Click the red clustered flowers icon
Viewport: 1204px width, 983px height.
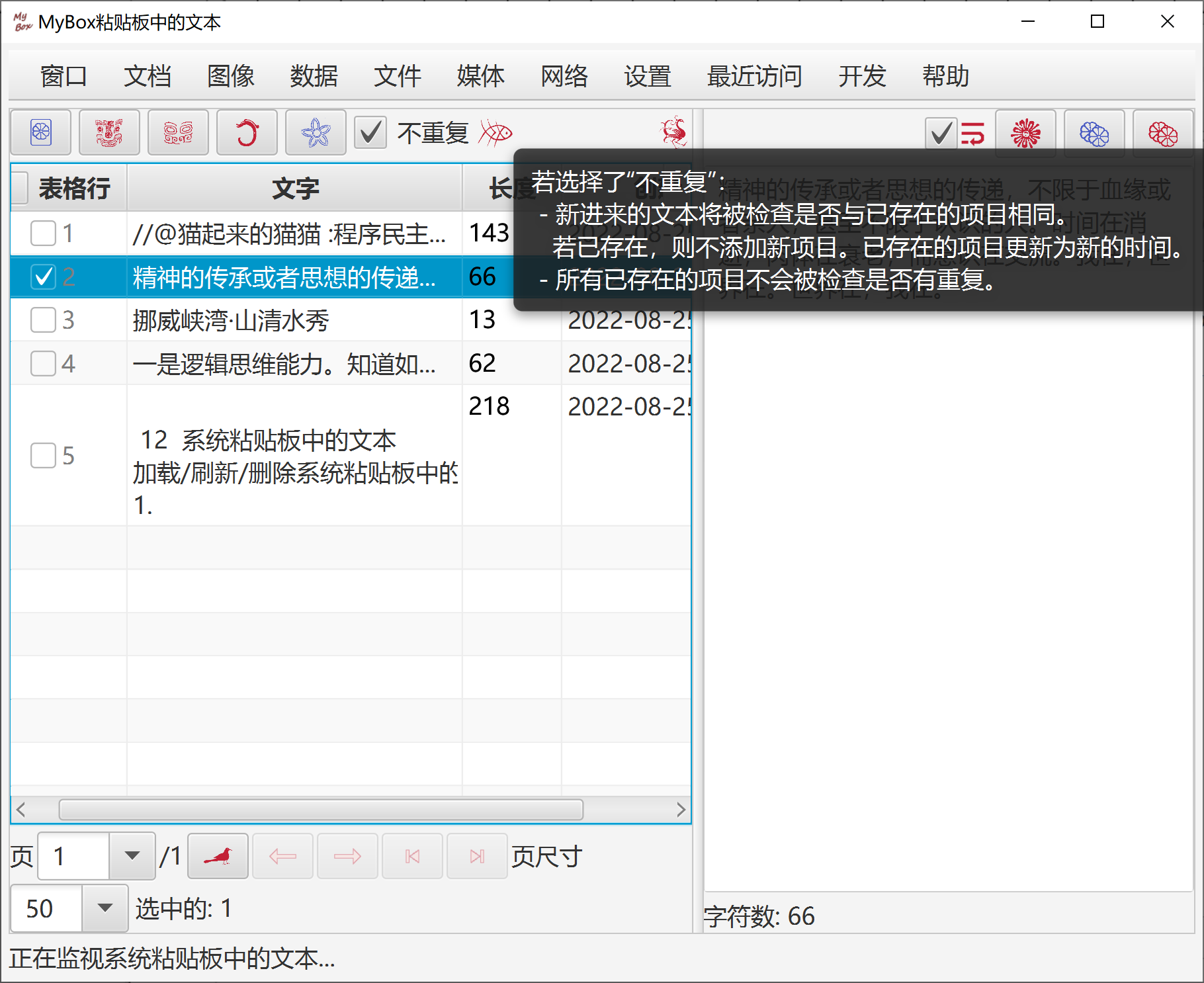(1163, 133)
